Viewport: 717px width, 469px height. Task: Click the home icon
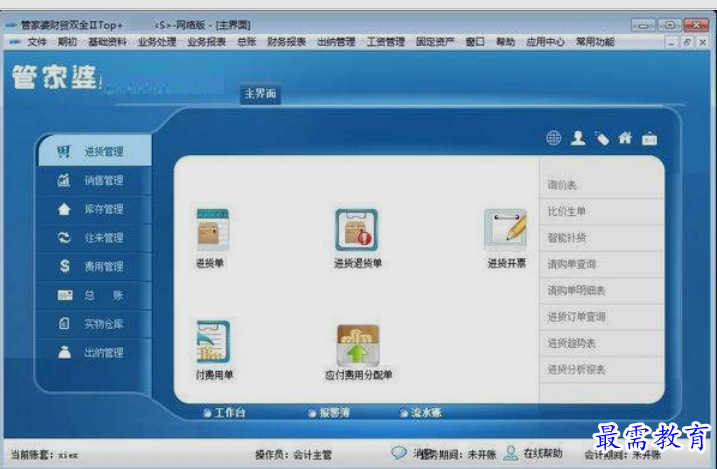point(625,138)
